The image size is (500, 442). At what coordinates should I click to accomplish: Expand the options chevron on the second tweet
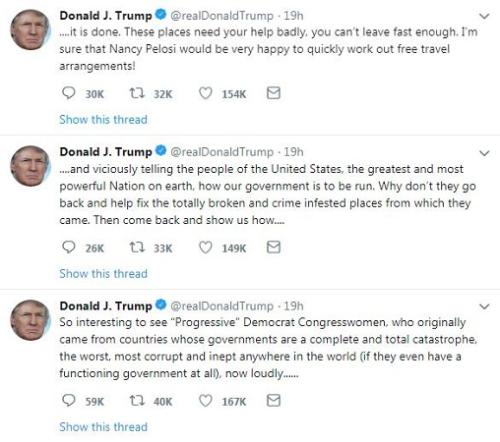(484, 153)
